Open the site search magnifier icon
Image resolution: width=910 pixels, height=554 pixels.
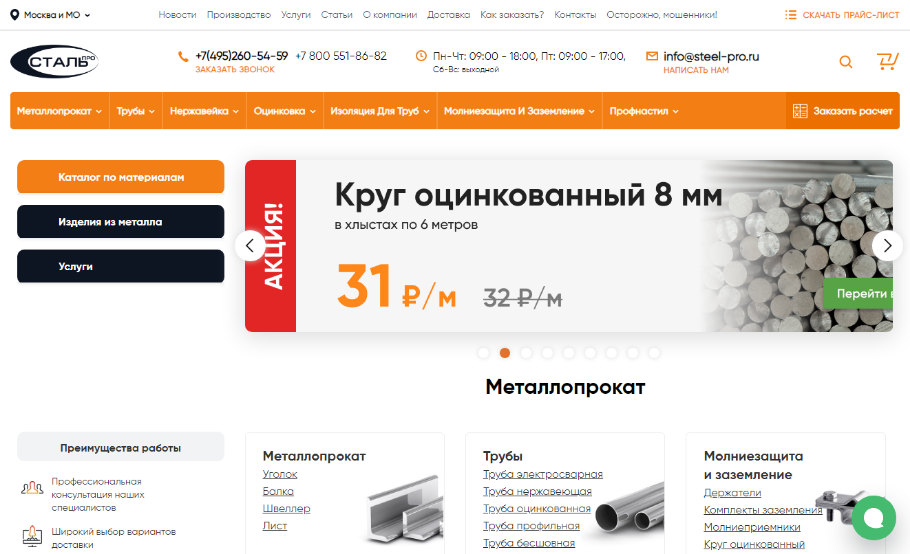(846, 61)
